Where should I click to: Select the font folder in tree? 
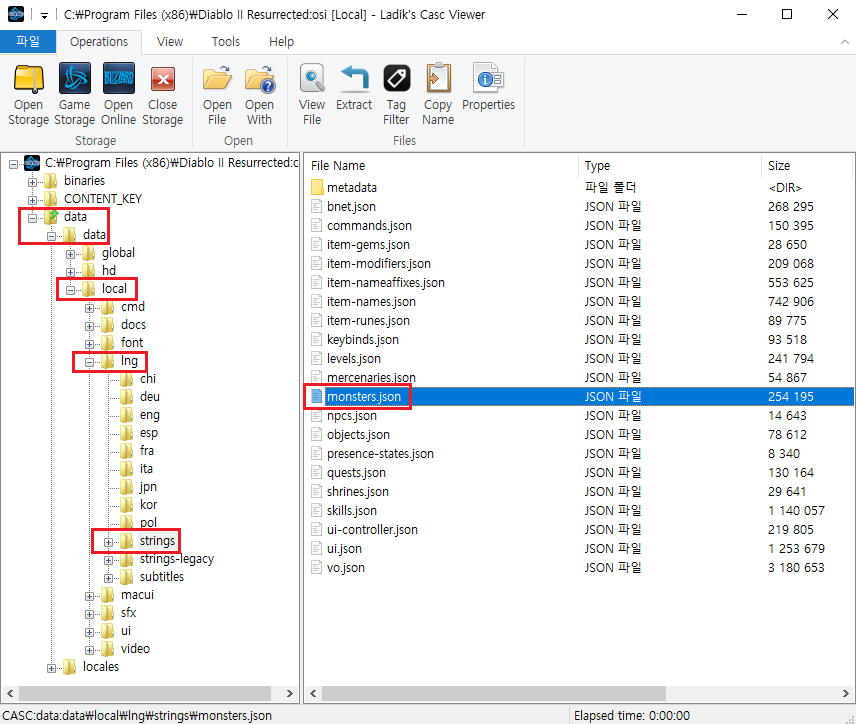[132, 342]
